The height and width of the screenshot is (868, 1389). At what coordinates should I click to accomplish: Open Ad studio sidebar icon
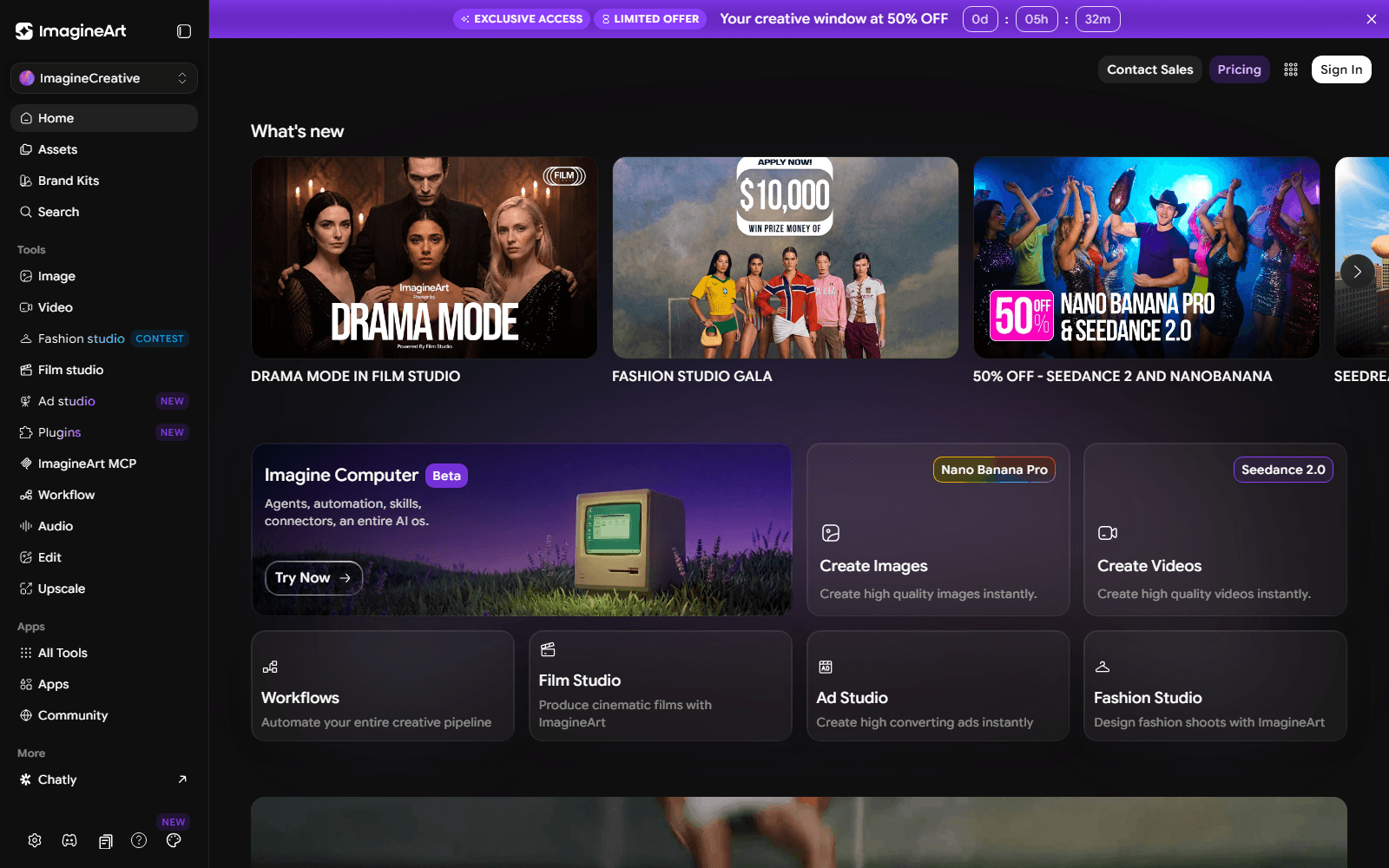[x=26, y=401]
